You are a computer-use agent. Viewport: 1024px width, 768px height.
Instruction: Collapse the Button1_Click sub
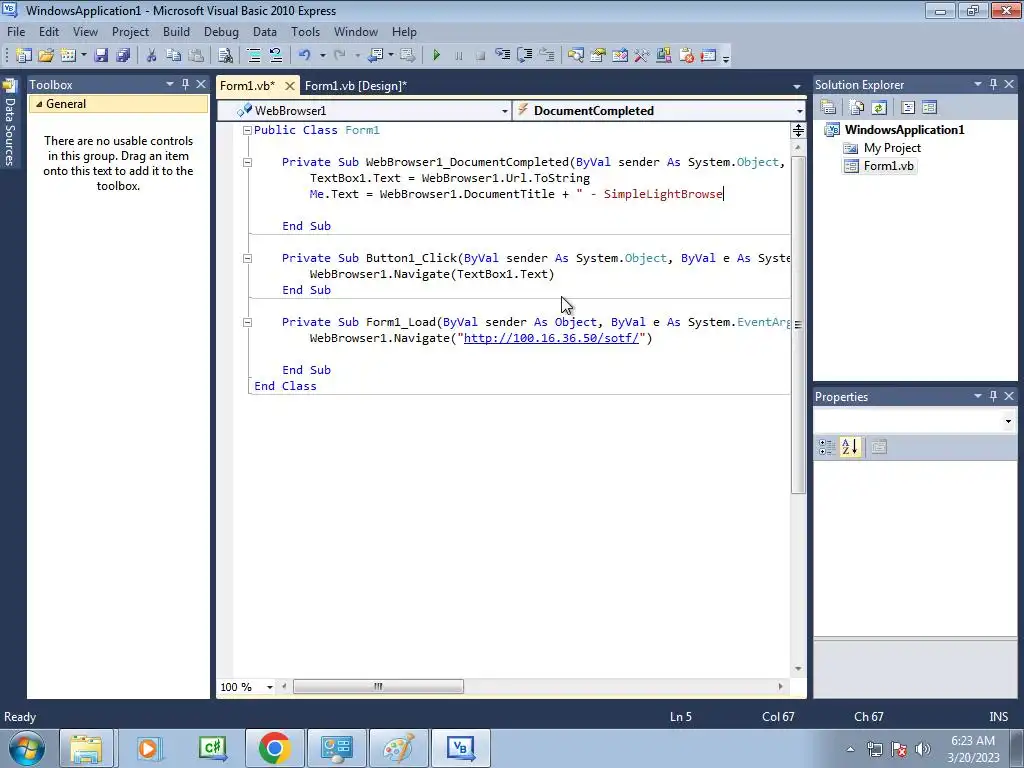click(248, 258)
